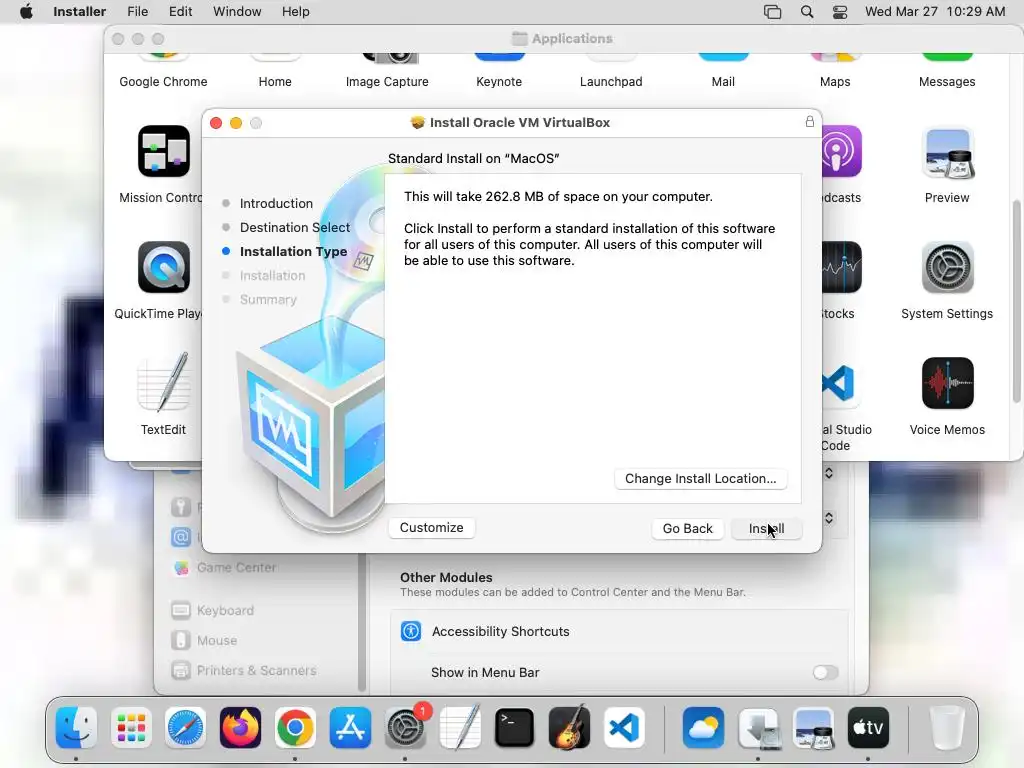The image size is (1024, 768).
Task: Open Stocks app in Applications window
Action: coord(842,267)
